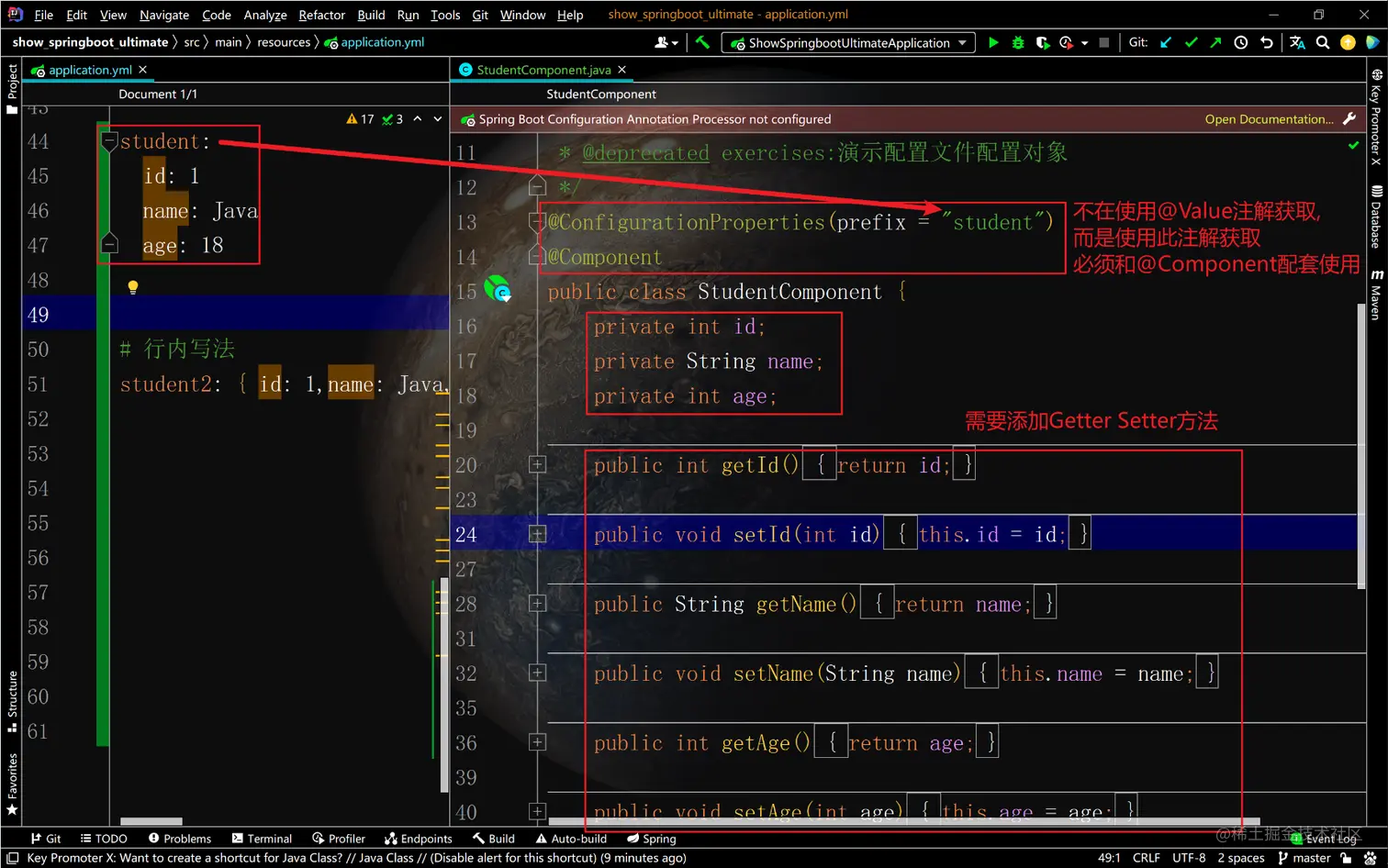Open the Endpoints tool window

pos(419,839)
